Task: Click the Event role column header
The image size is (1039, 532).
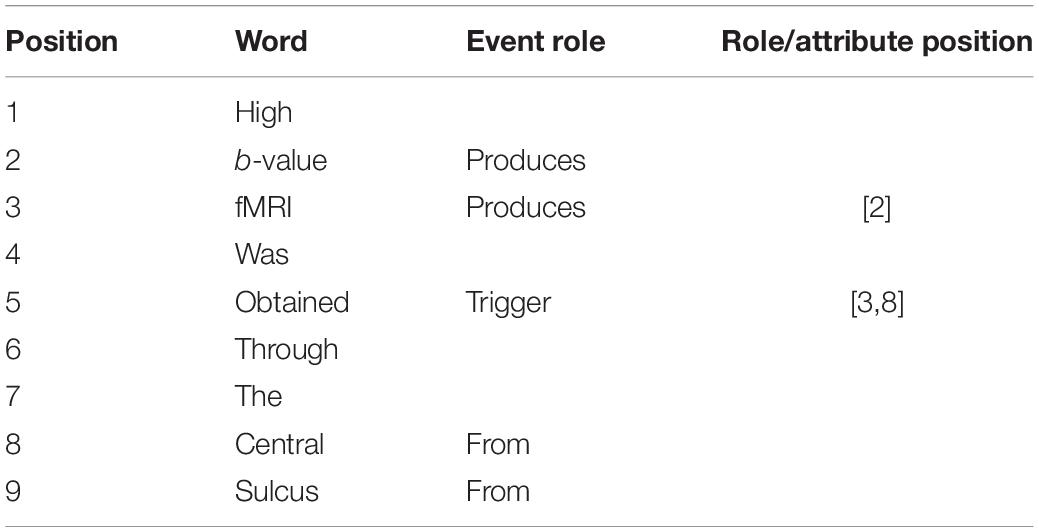Action: click(535, 42)
